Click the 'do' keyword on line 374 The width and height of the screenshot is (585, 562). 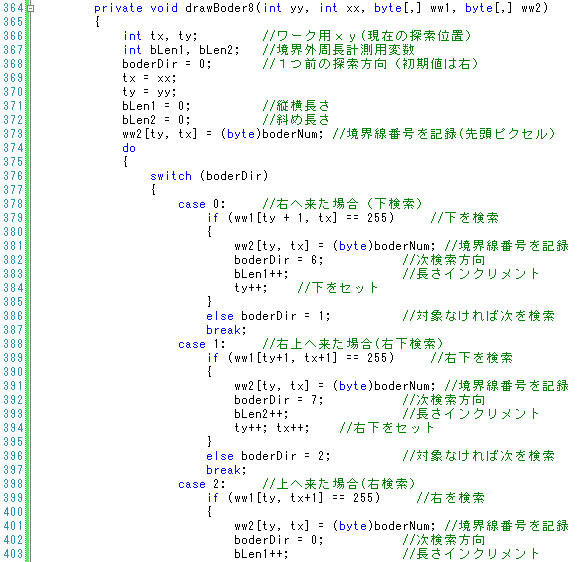tap(129, 148)
